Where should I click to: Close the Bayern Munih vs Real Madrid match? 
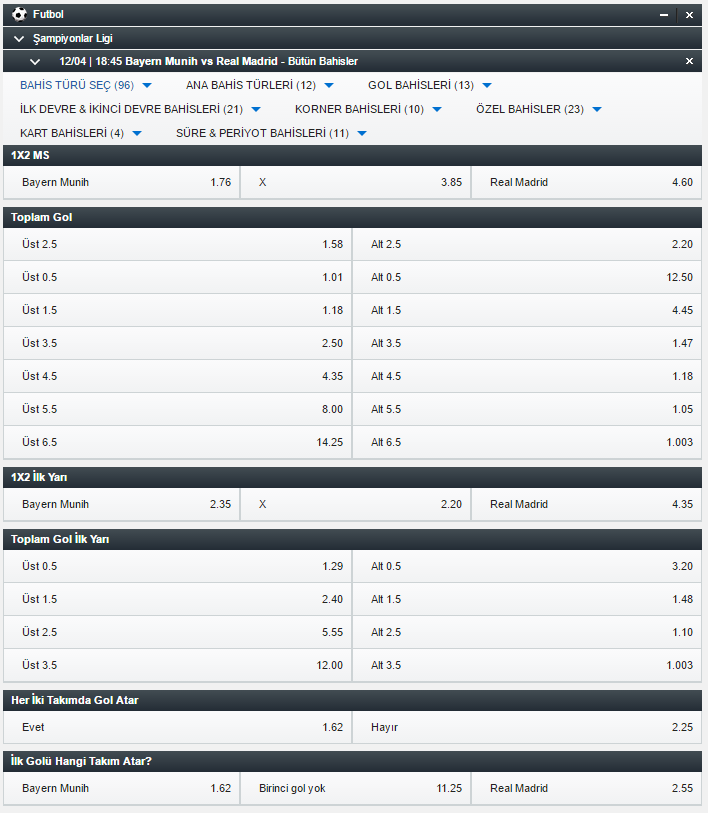click(x=689, y=61)
